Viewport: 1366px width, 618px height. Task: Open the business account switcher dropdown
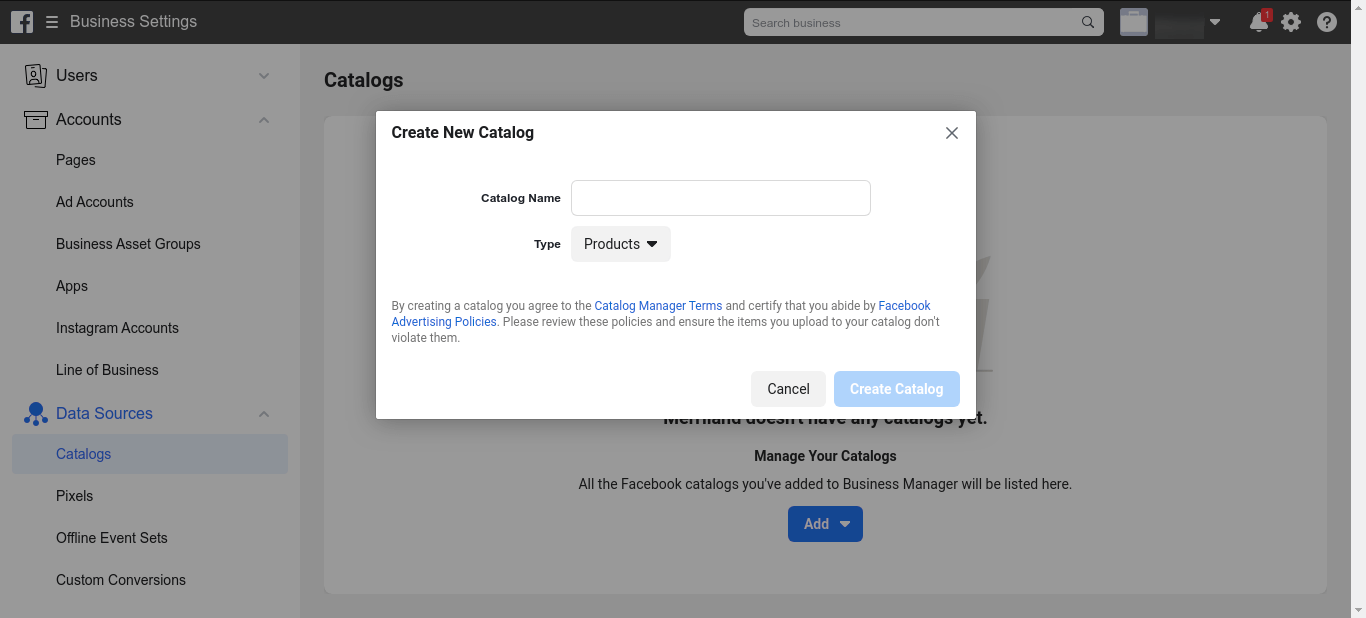[x=1215, y=22]
